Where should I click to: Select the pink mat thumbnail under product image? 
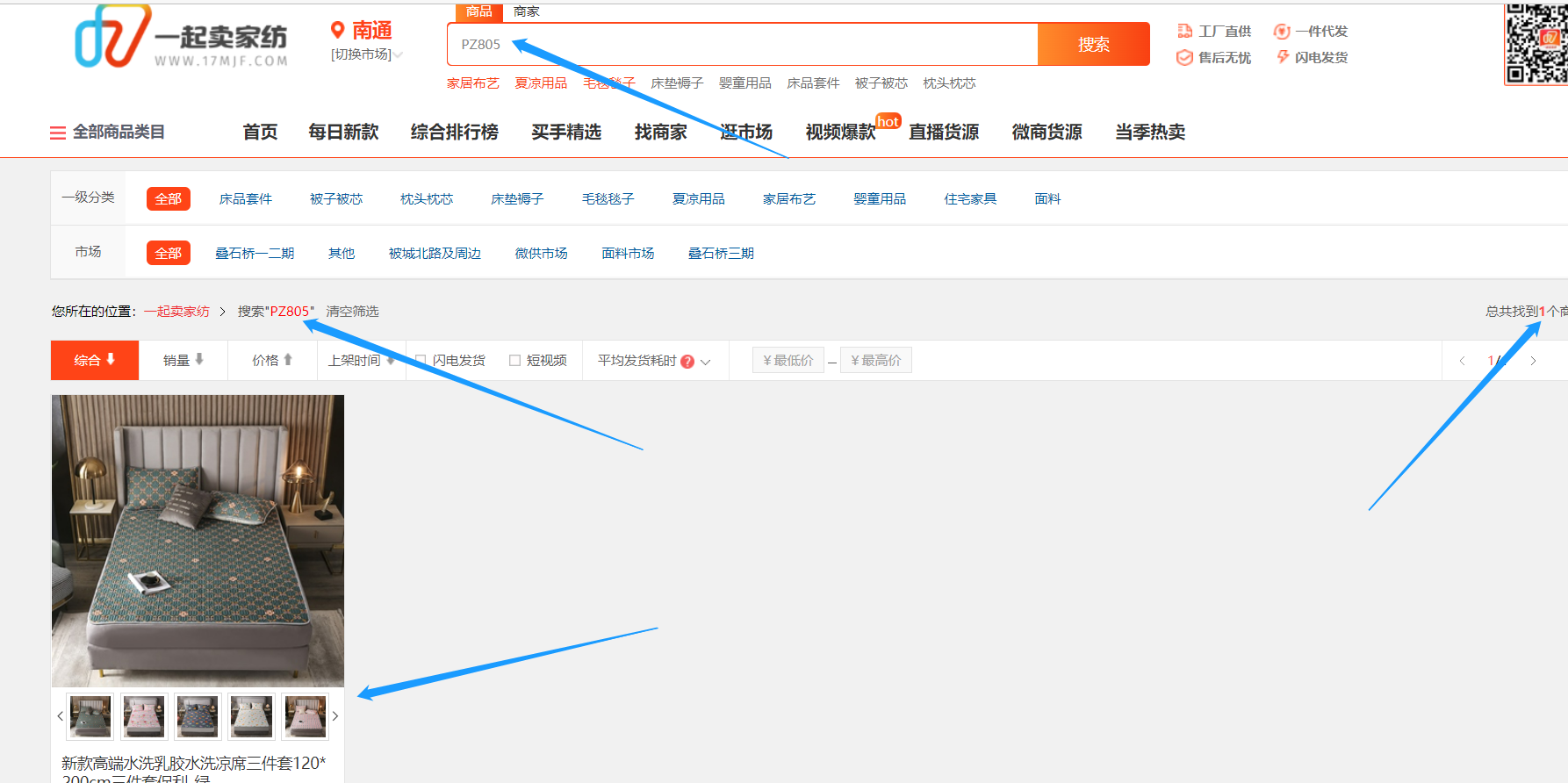(144, 716)
